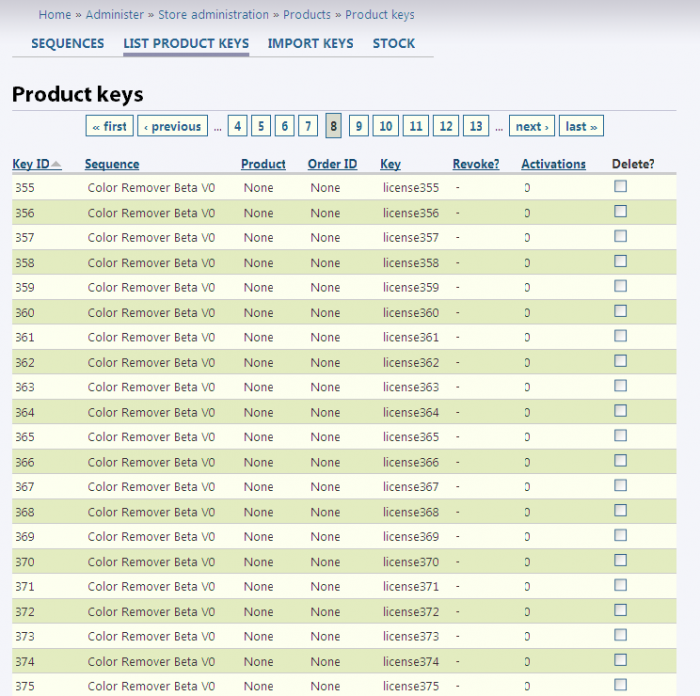
Task: Open page 9 of product keys
Action: (358, 126)
